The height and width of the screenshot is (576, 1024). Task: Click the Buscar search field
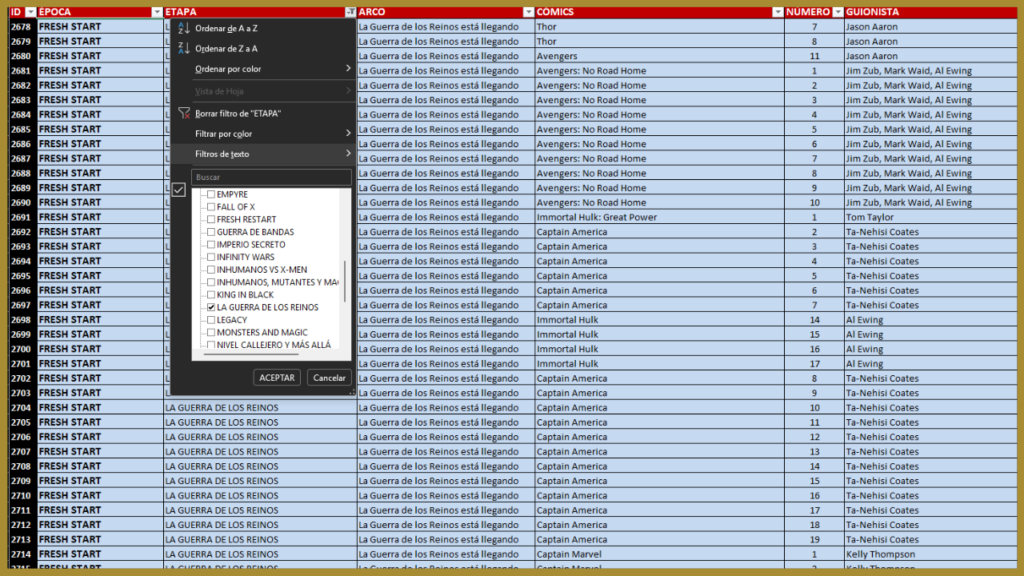(271, 177)
